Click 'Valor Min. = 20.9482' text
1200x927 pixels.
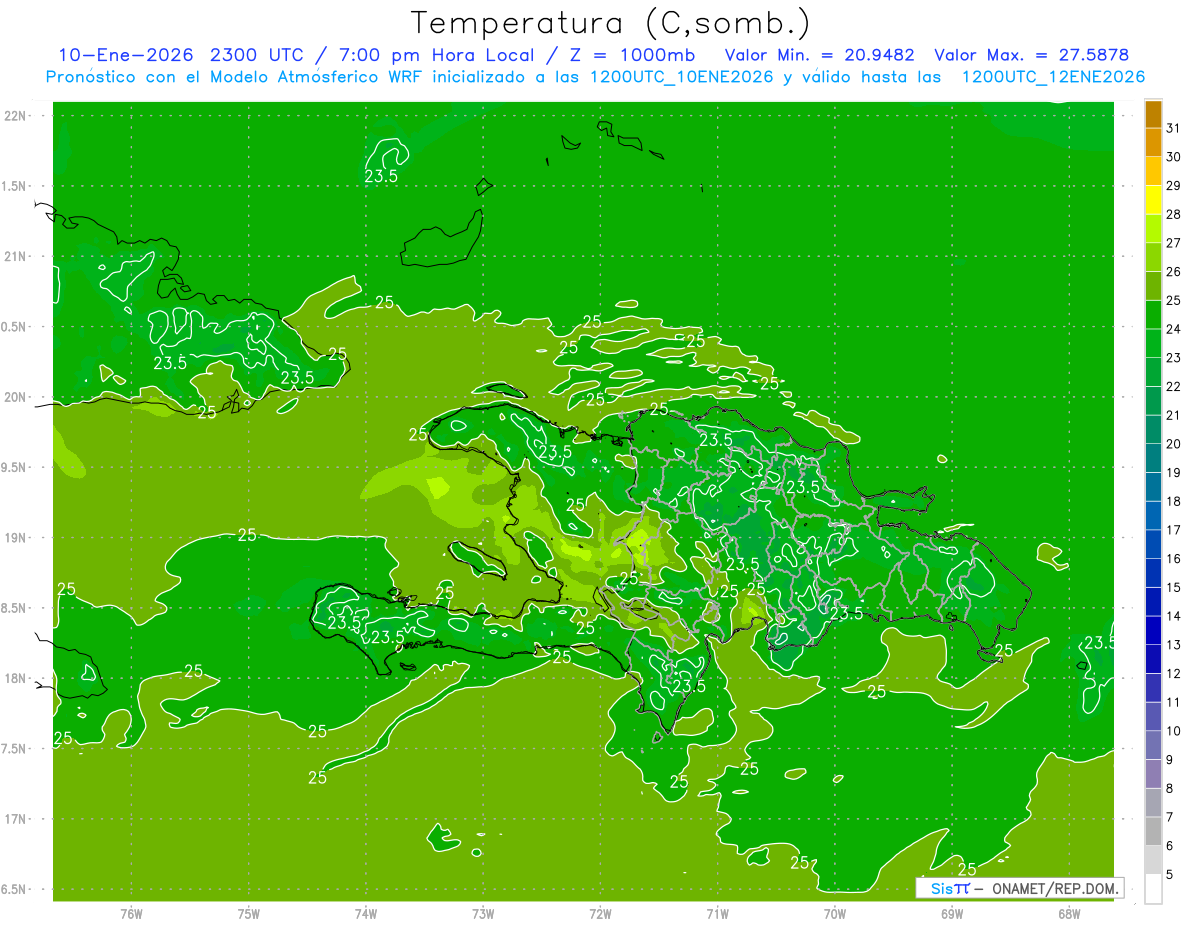click(x=819, y=55)
